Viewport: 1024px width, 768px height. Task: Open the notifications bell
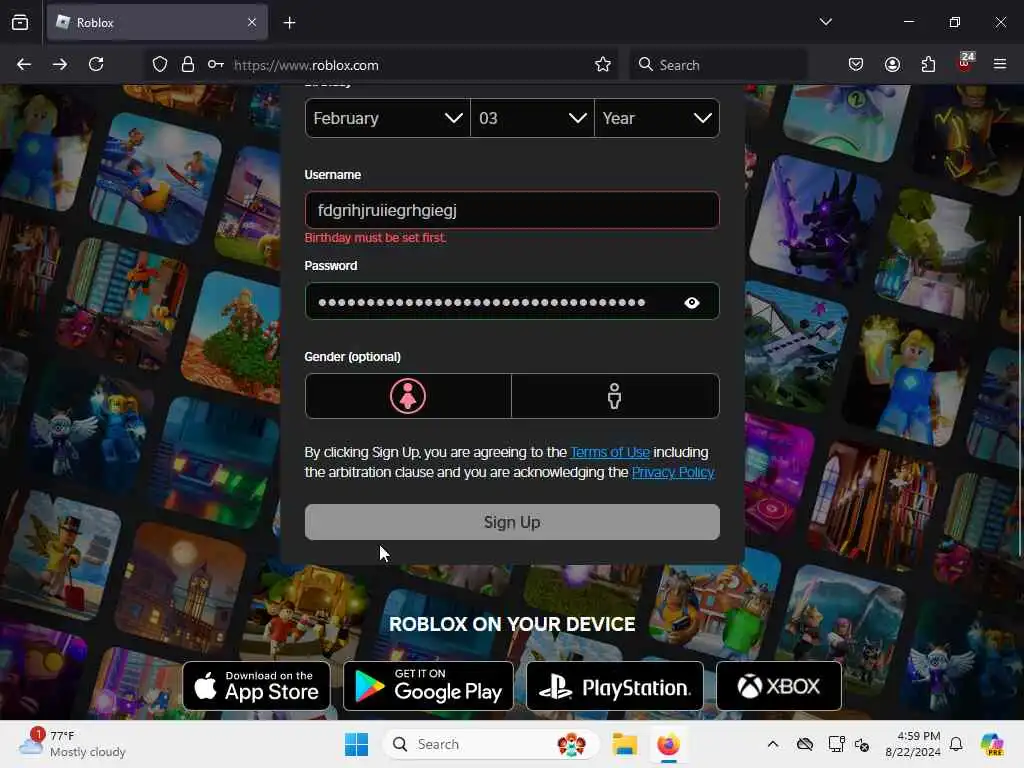(956, 744)
